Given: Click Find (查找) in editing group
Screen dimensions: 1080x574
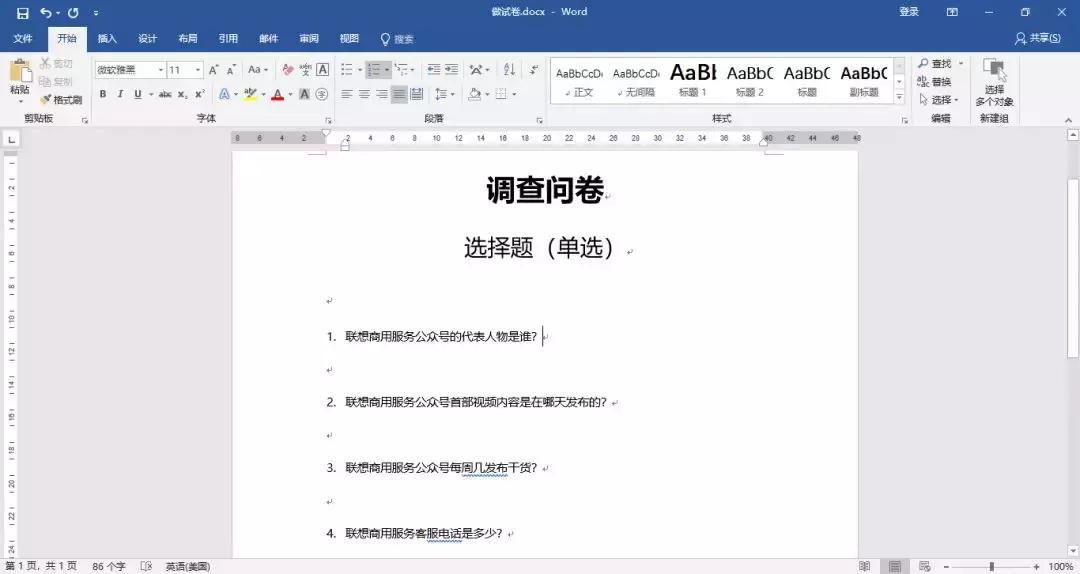Looking at the screenshot, I should pyautogui.click(x=934, y=63).
